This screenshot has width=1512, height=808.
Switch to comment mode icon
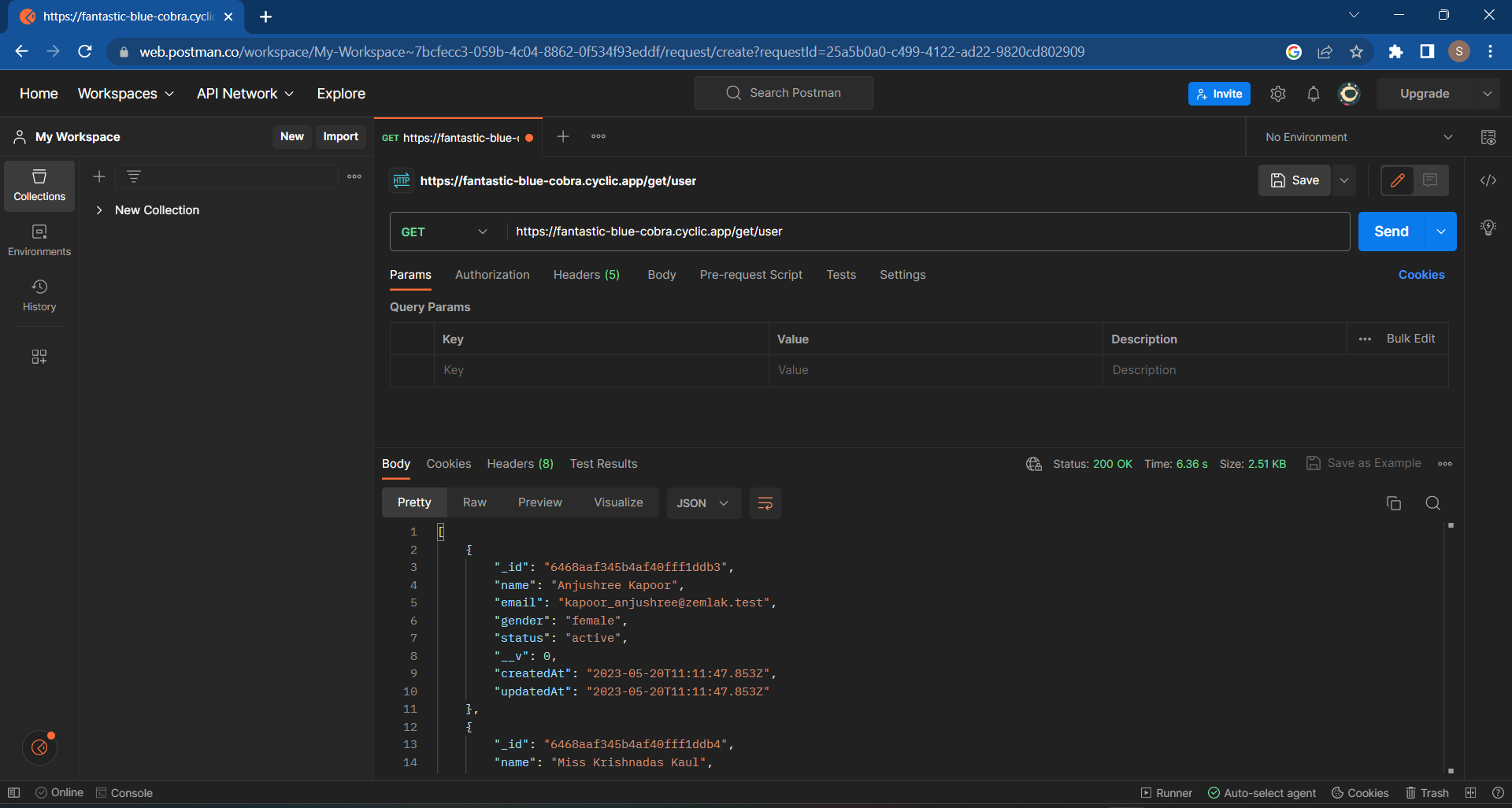[x=1430, y=180]
